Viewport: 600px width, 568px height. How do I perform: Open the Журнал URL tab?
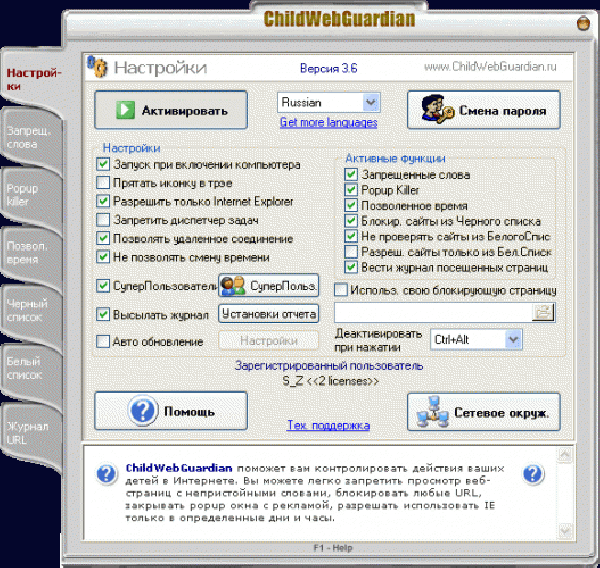click(x=31, y=433)
